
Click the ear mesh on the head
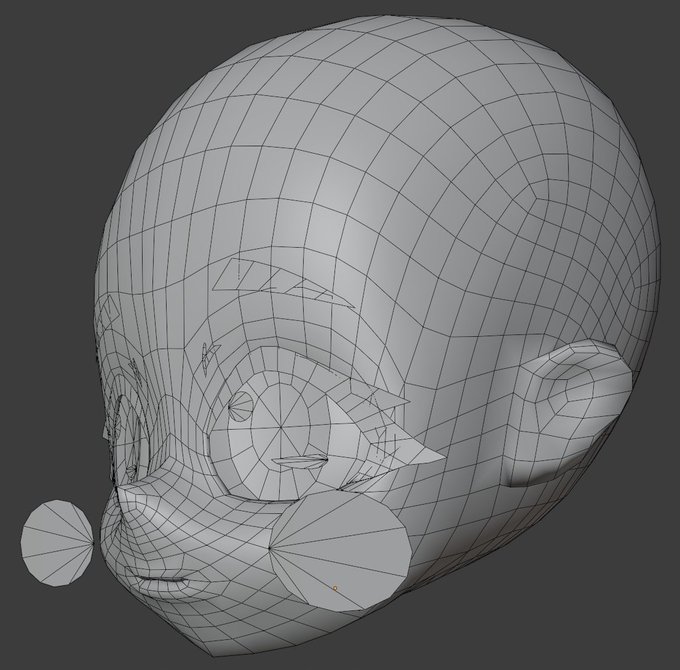tap(568, 412)
